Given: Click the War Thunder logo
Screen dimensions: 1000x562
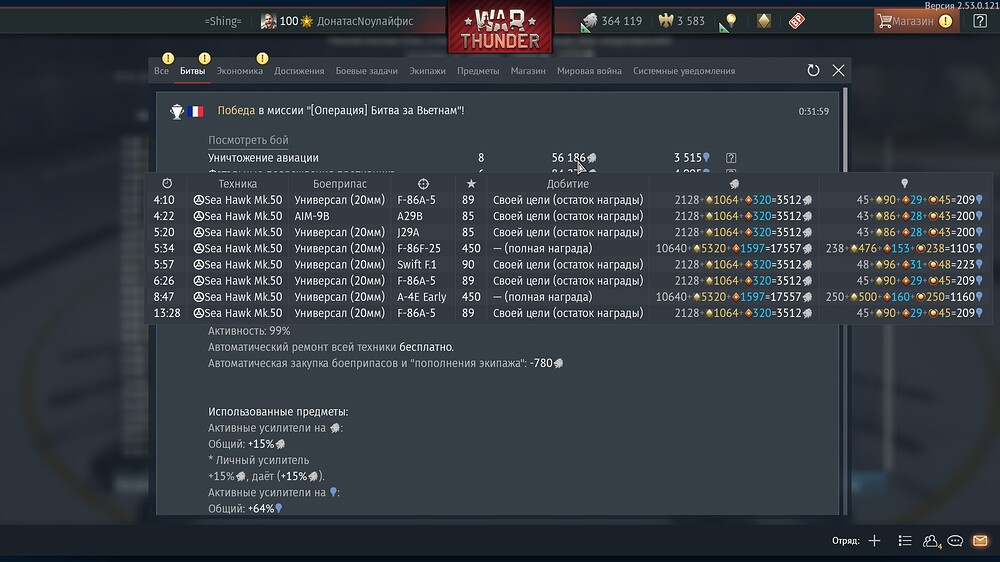Looking at the screenshot, I should pos(500,28).
